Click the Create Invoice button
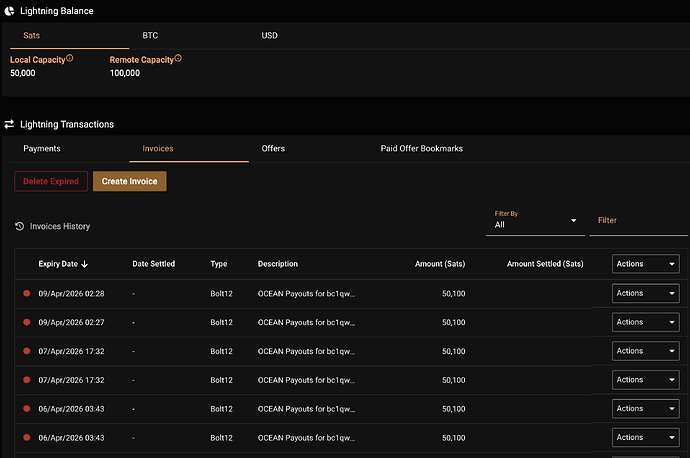 (129, 181)
